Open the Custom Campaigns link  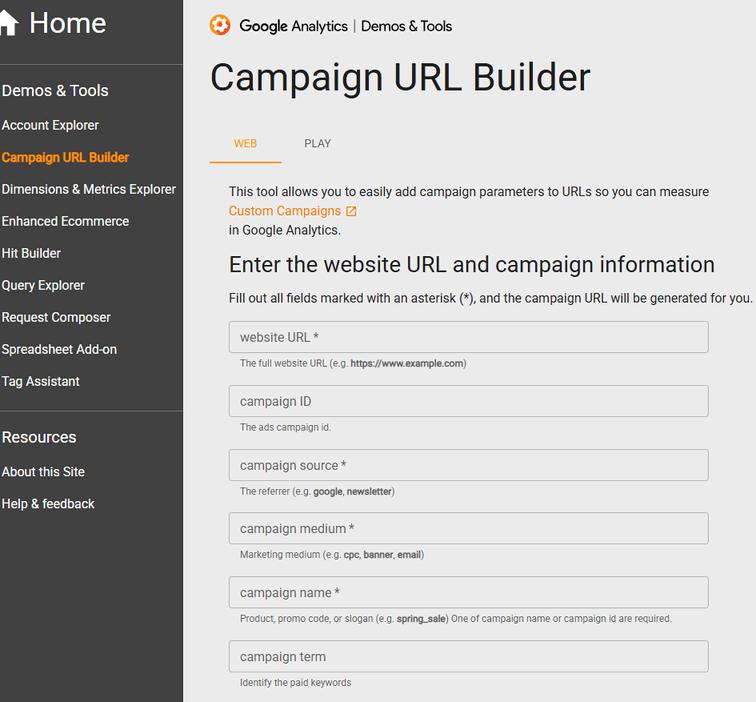point(285,211)
